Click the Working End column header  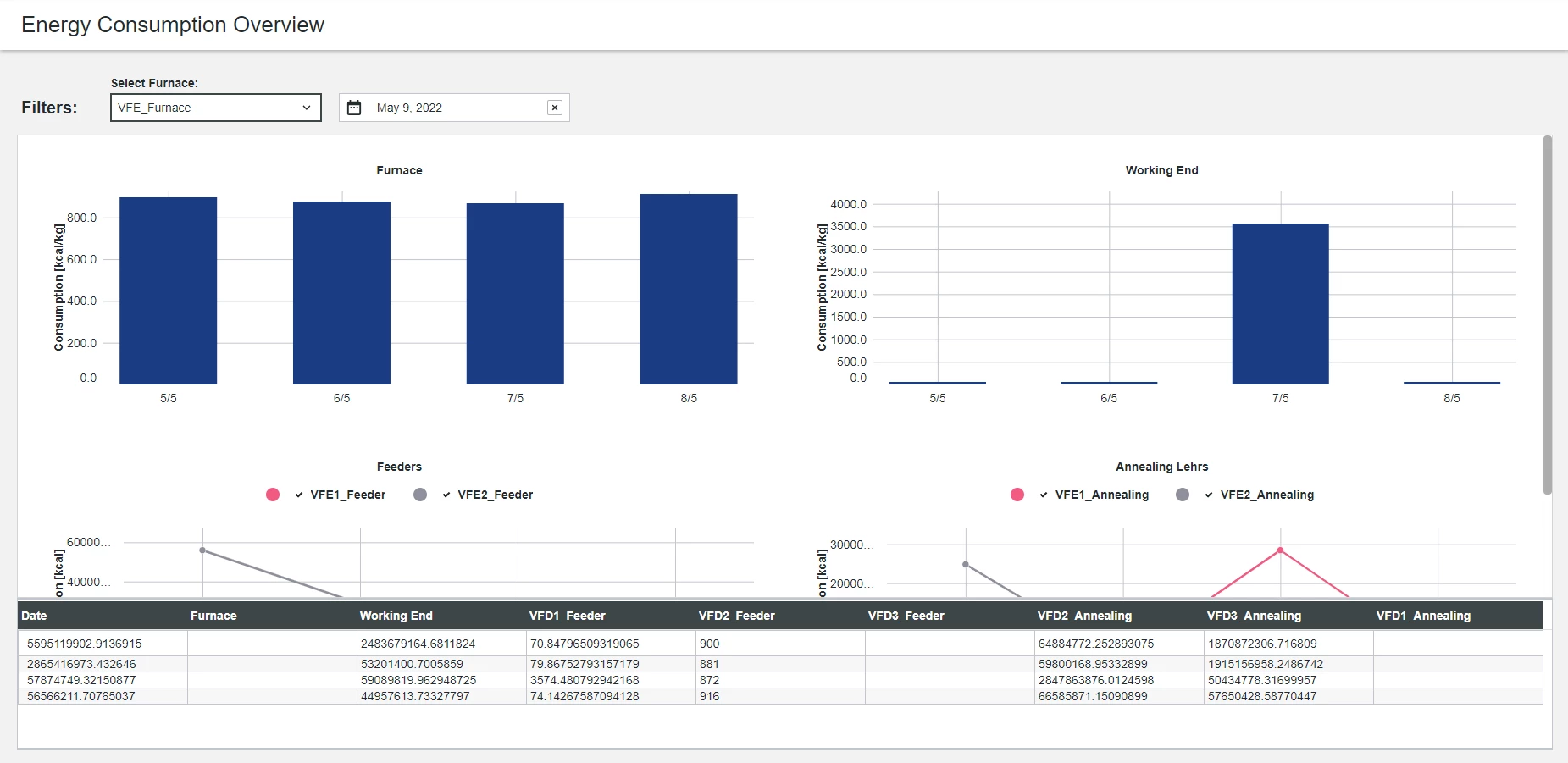[441, 616]
